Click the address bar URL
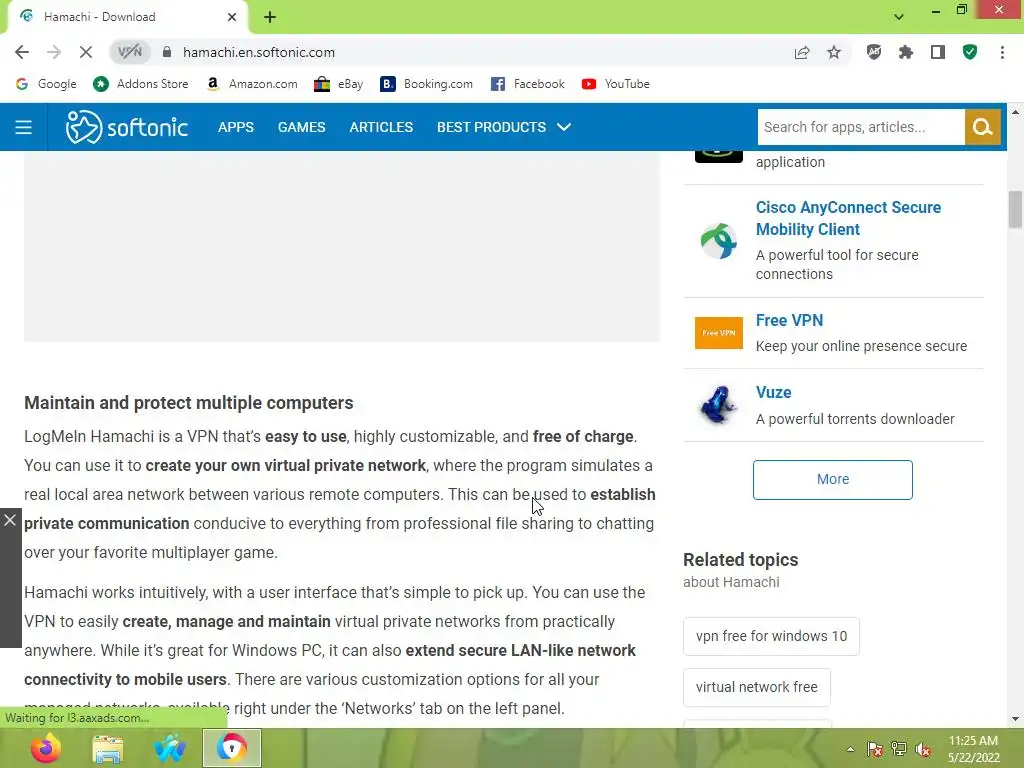1024x768 pixels. click(259, 52)
